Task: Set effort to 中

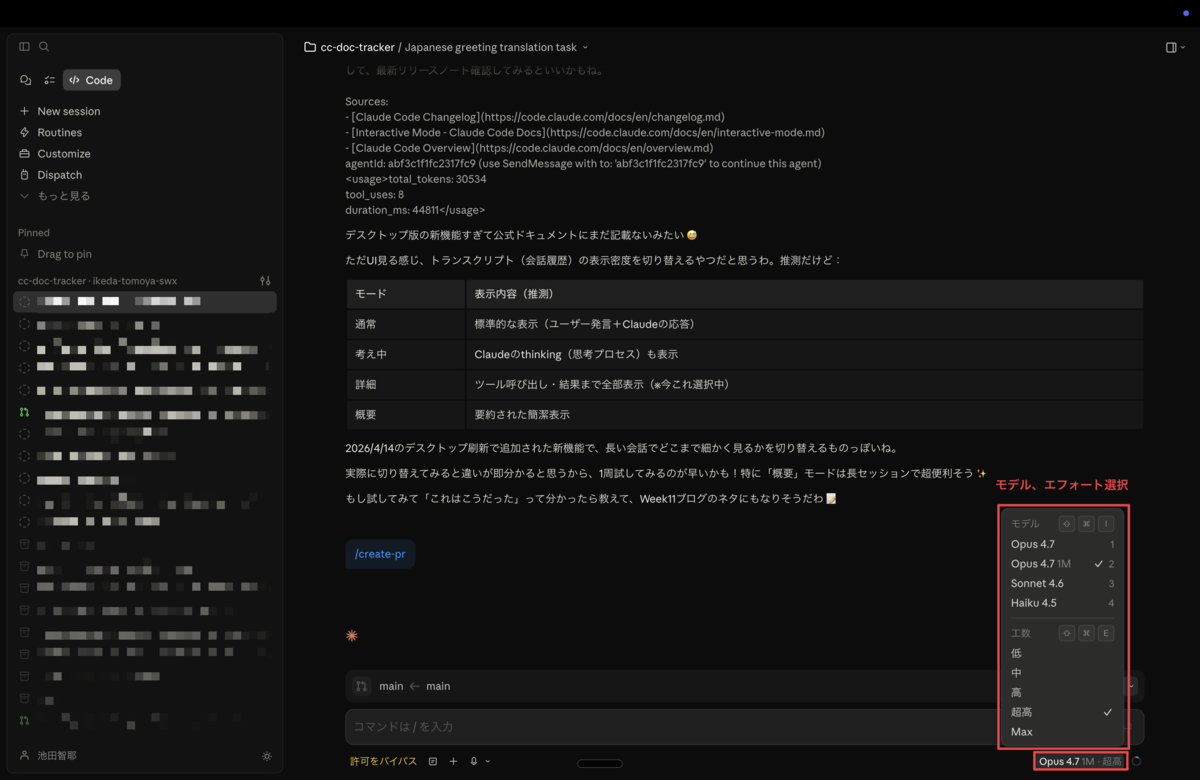Action: pyautogui.click(x=1062, y=673)
